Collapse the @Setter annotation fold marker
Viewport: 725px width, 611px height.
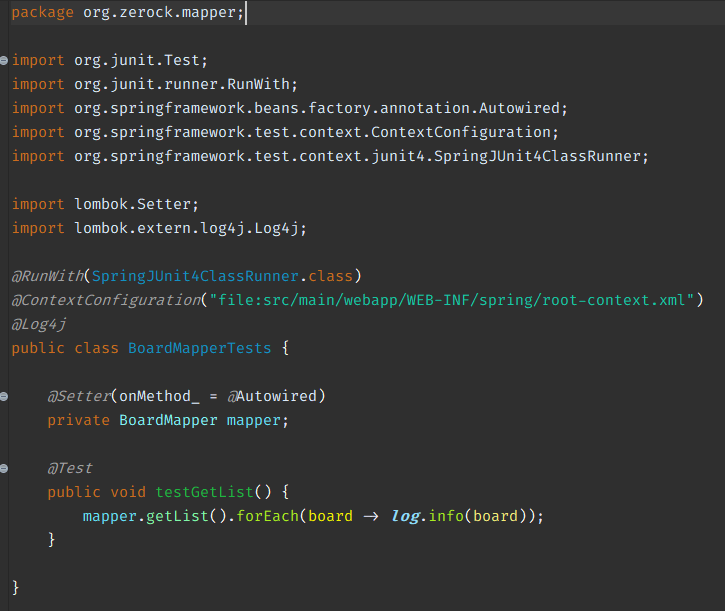4,396
